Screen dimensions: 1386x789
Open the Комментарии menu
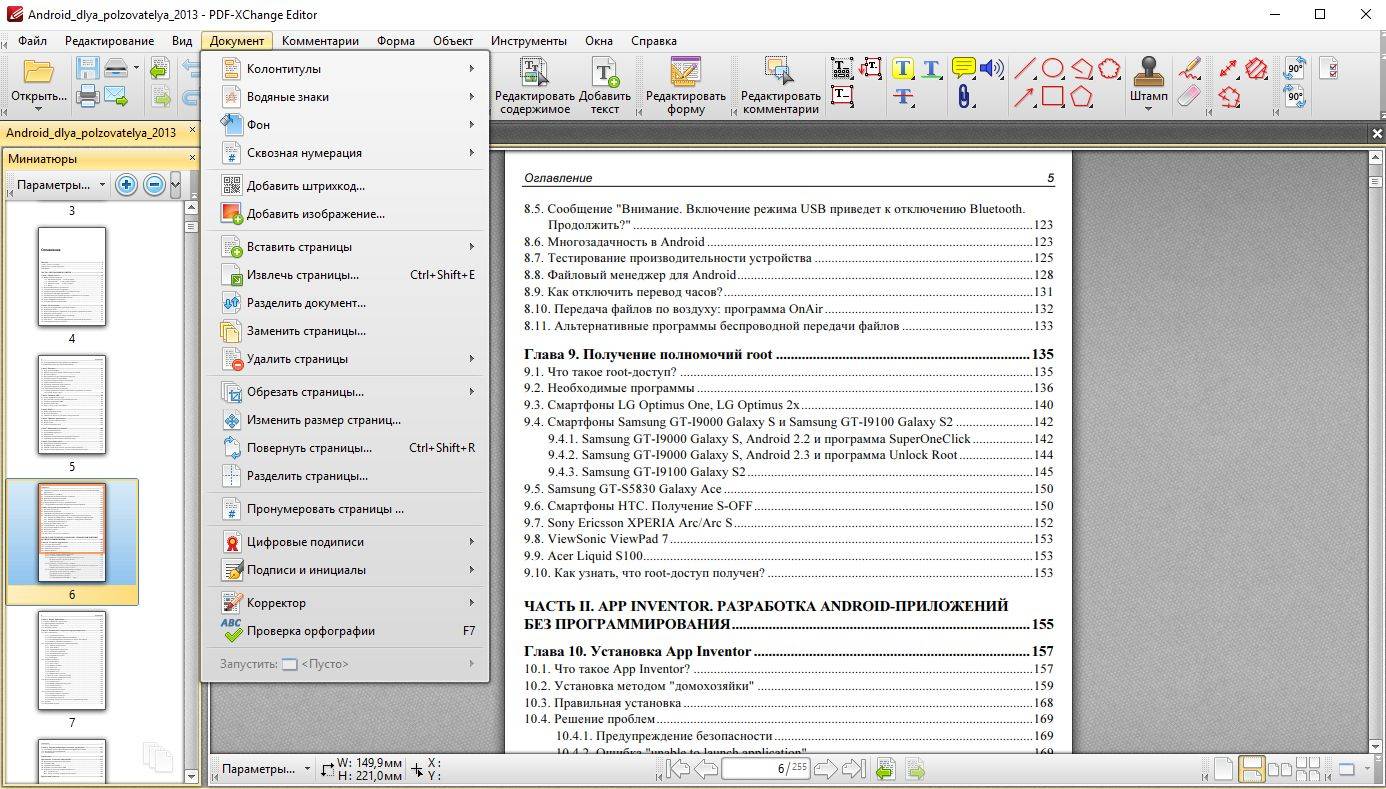[x=320, y=41]
